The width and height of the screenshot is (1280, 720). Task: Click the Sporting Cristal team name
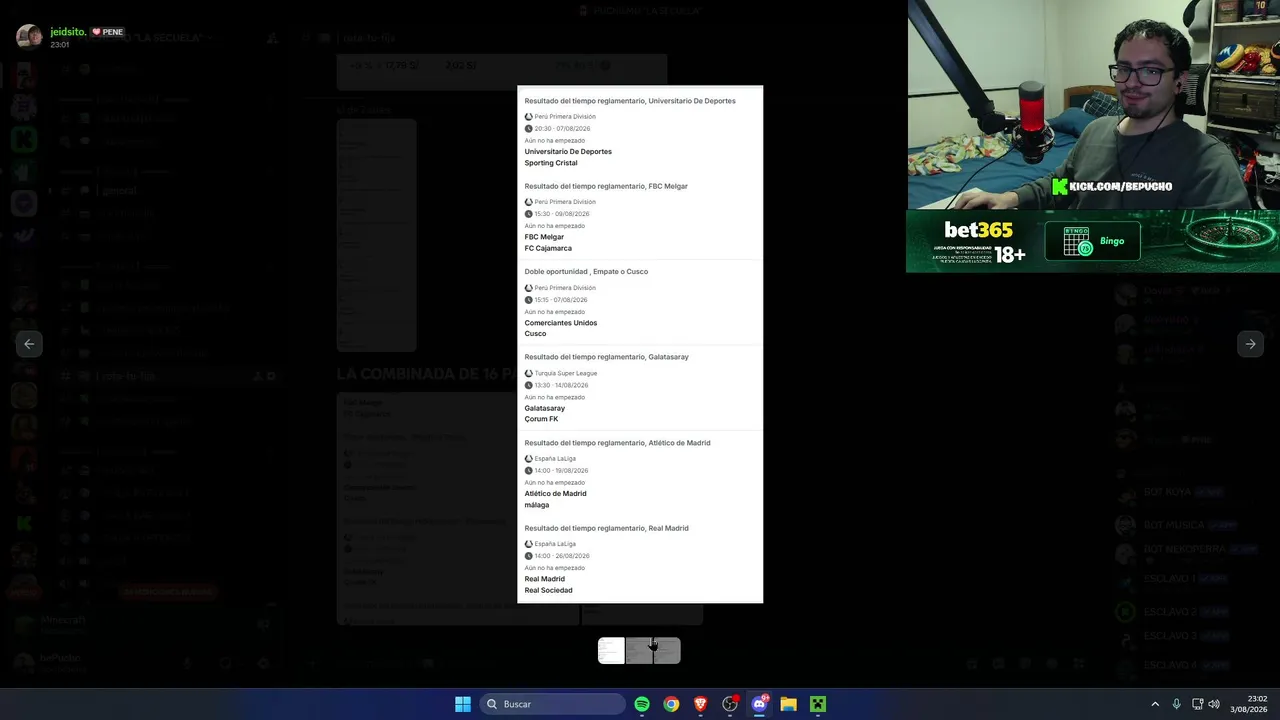click(551, 163)
